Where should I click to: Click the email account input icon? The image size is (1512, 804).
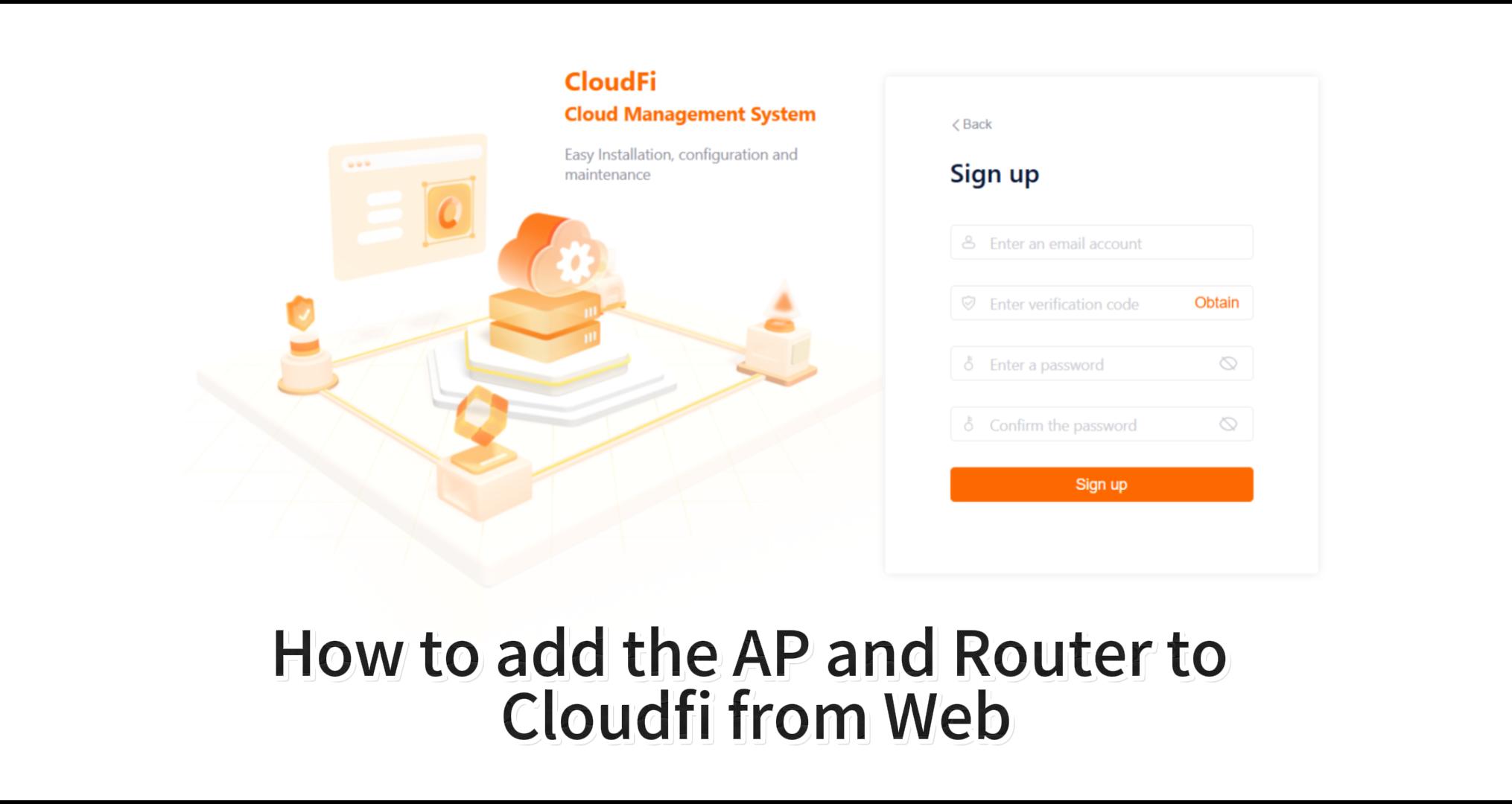pyautogui.click(x=968, y=243)
